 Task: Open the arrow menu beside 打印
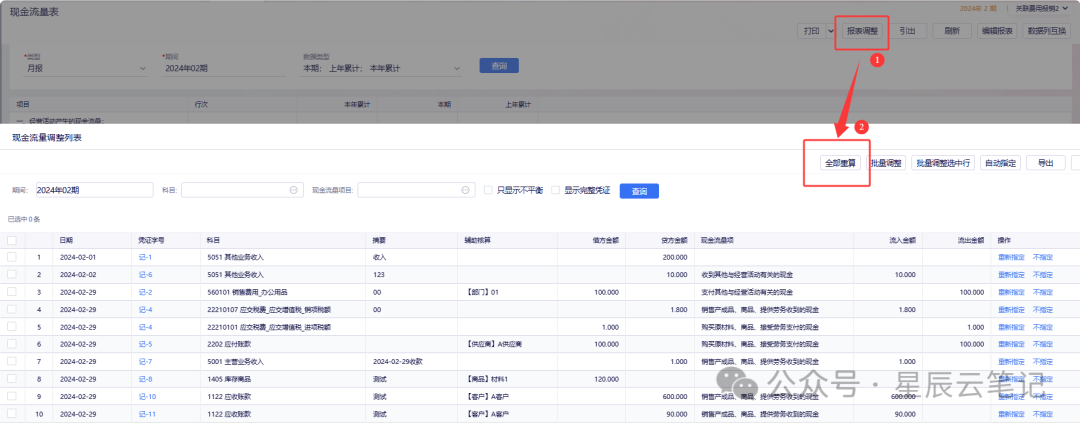830,31
